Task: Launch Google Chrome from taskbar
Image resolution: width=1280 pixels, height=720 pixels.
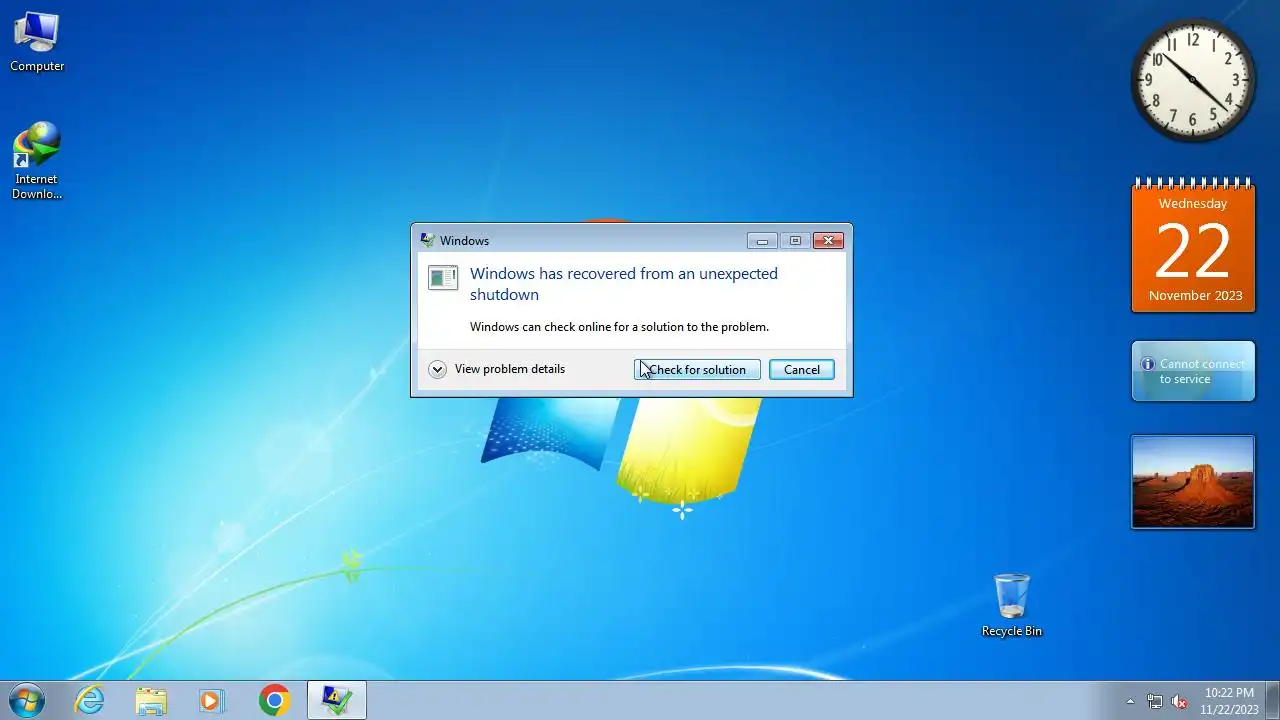Action: [x=274, y=700]
